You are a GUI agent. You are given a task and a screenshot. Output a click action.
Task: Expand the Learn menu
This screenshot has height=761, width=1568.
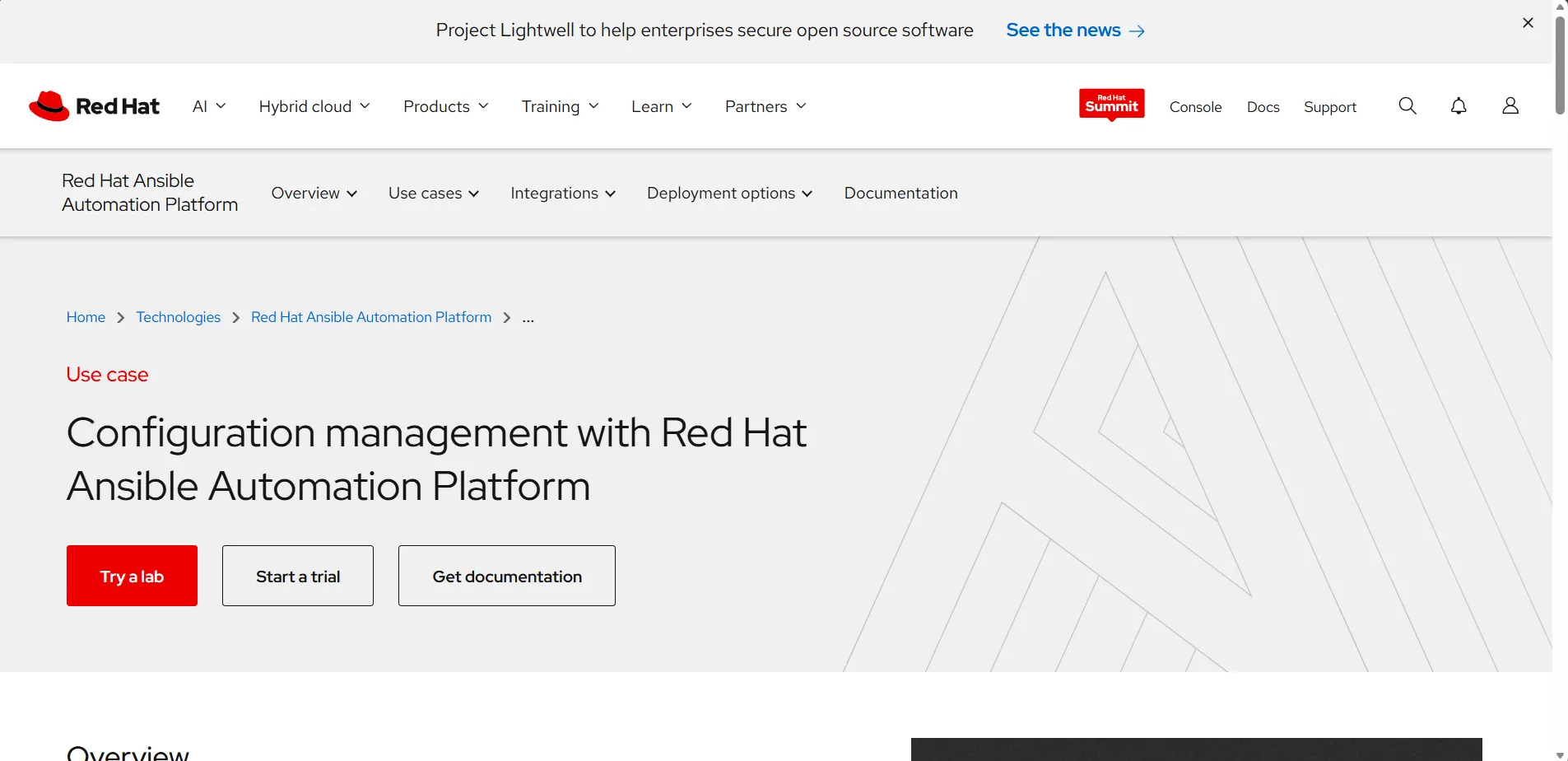point(662,106)
